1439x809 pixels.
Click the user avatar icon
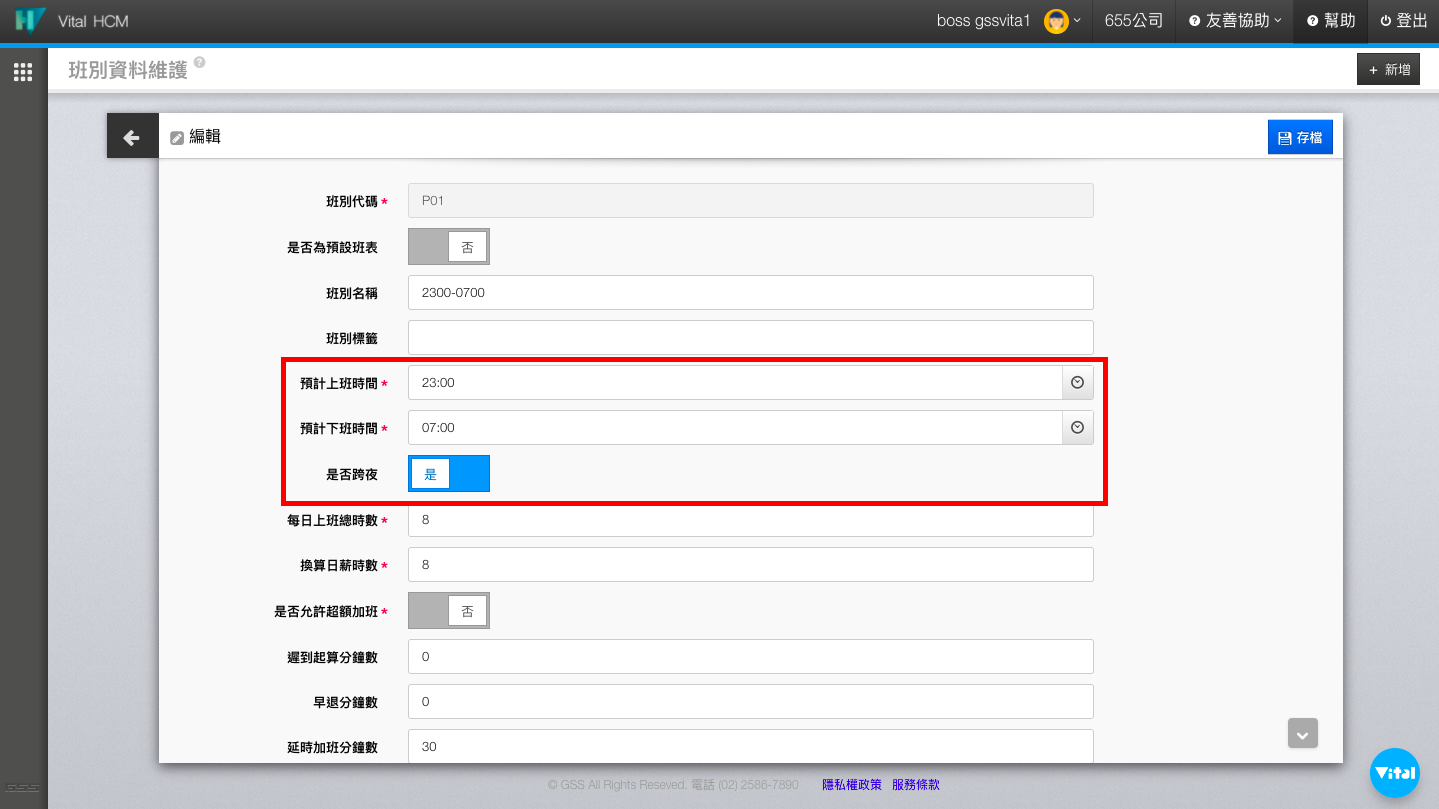point(1056,21)
